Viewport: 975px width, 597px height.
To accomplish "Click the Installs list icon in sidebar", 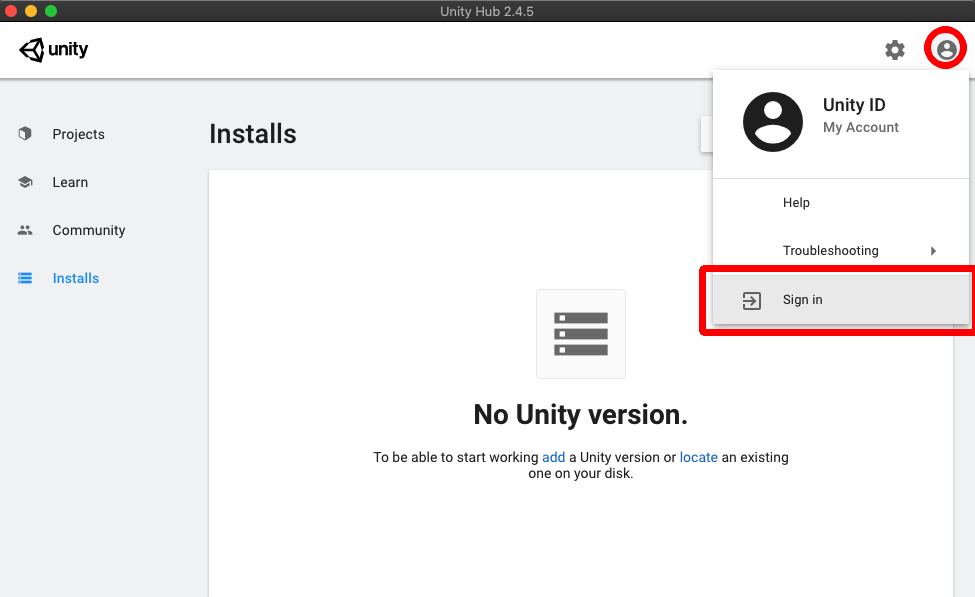I will point(25,278).
